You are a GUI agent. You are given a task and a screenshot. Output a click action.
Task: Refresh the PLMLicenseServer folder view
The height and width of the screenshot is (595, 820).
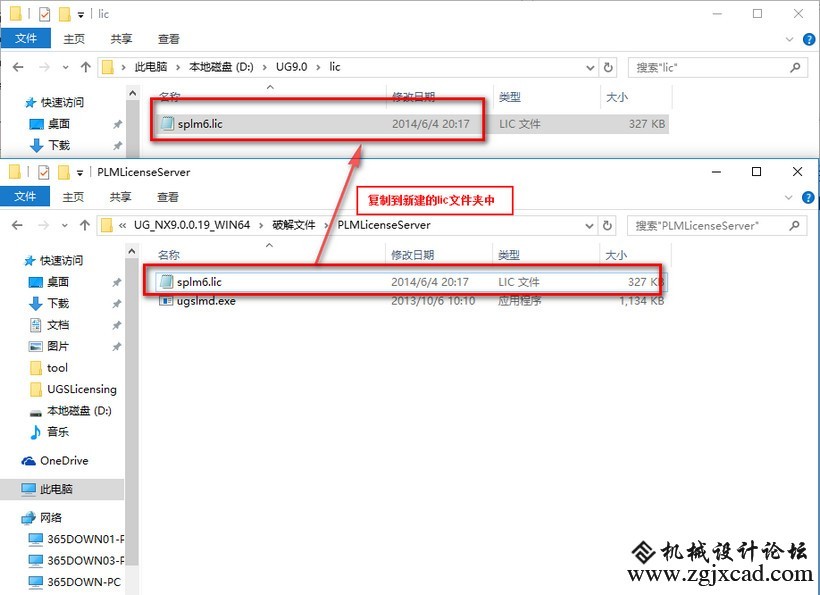tap(607, 225)
